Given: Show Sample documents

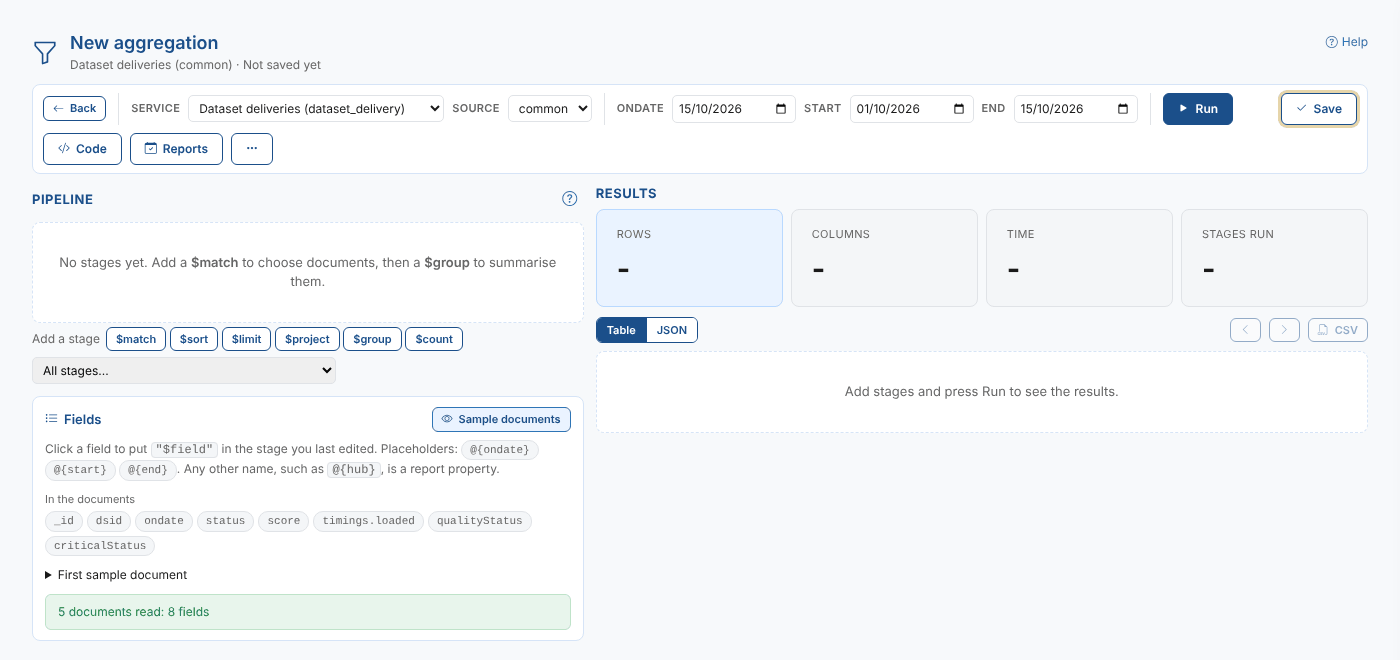Looking at the screenshot, I should (501, 419).
